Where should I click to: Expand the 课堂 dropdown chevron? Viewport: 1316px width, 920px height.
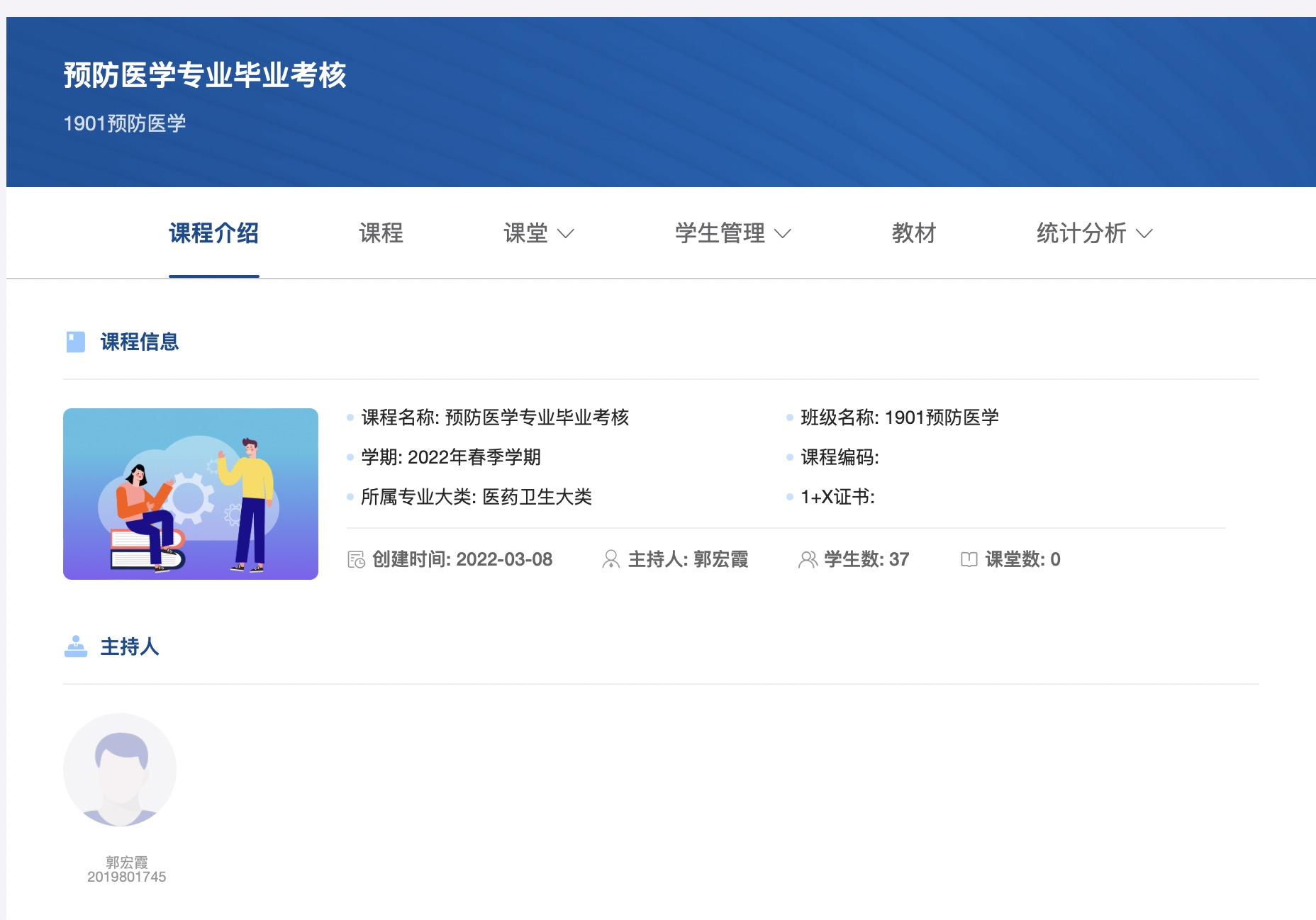click(566, 233)
